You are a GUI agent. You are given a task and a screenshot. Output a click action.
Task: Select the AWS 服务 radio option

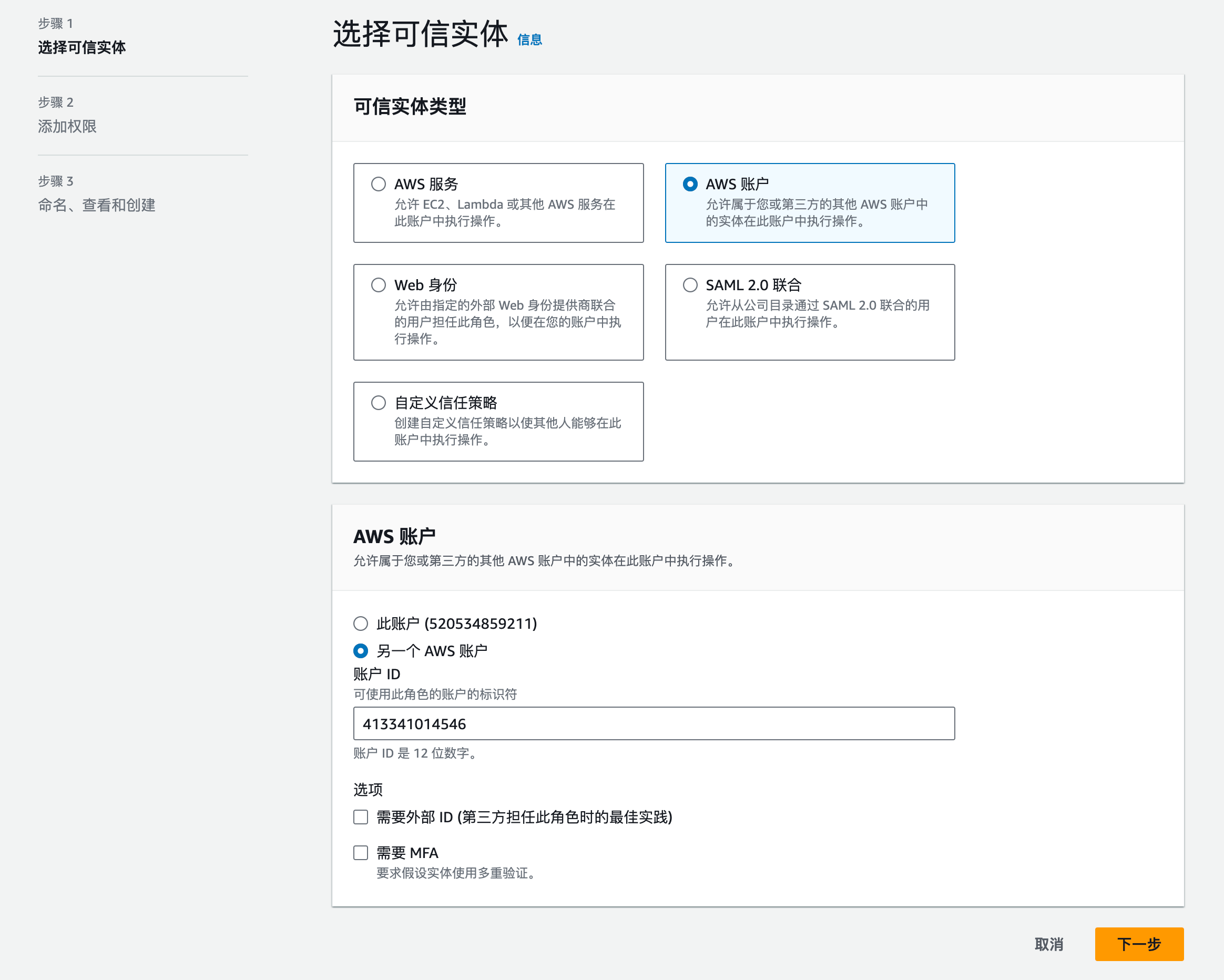click(x=378, y=184)
